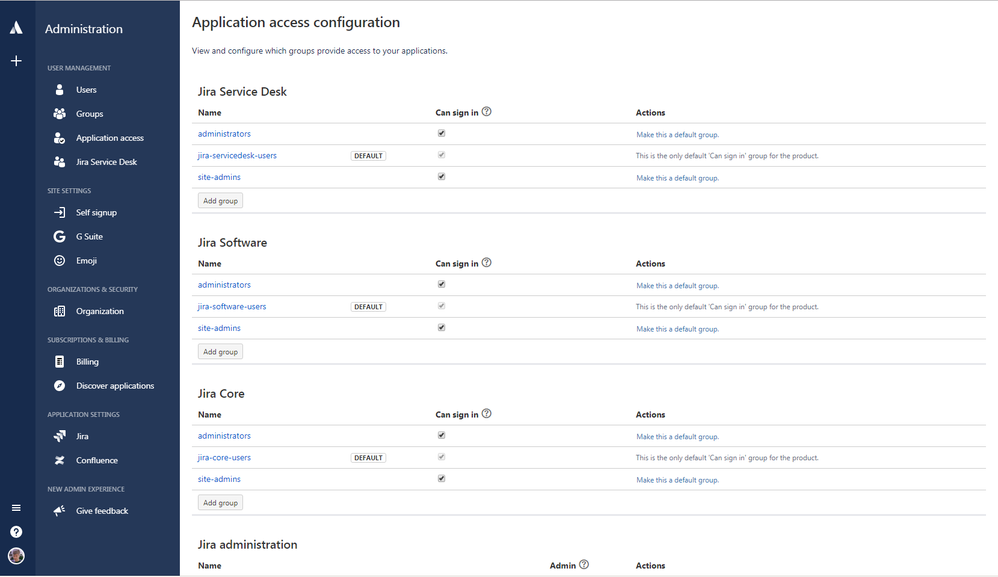Screen dimensions: 998x577
Task: Open the Self signup settings
Action: (96, 212)
